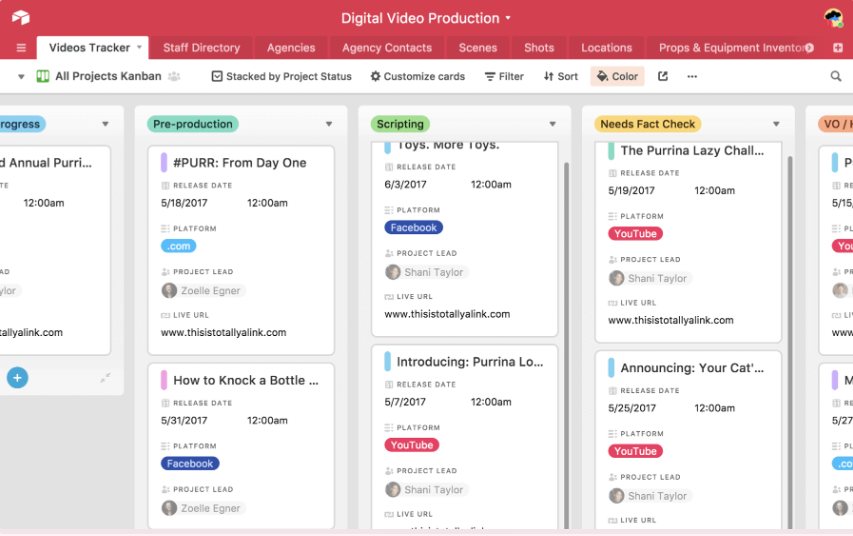Screen dimensions: 853x536
Task: Click the kanban view icon
Action: point(43,76)
